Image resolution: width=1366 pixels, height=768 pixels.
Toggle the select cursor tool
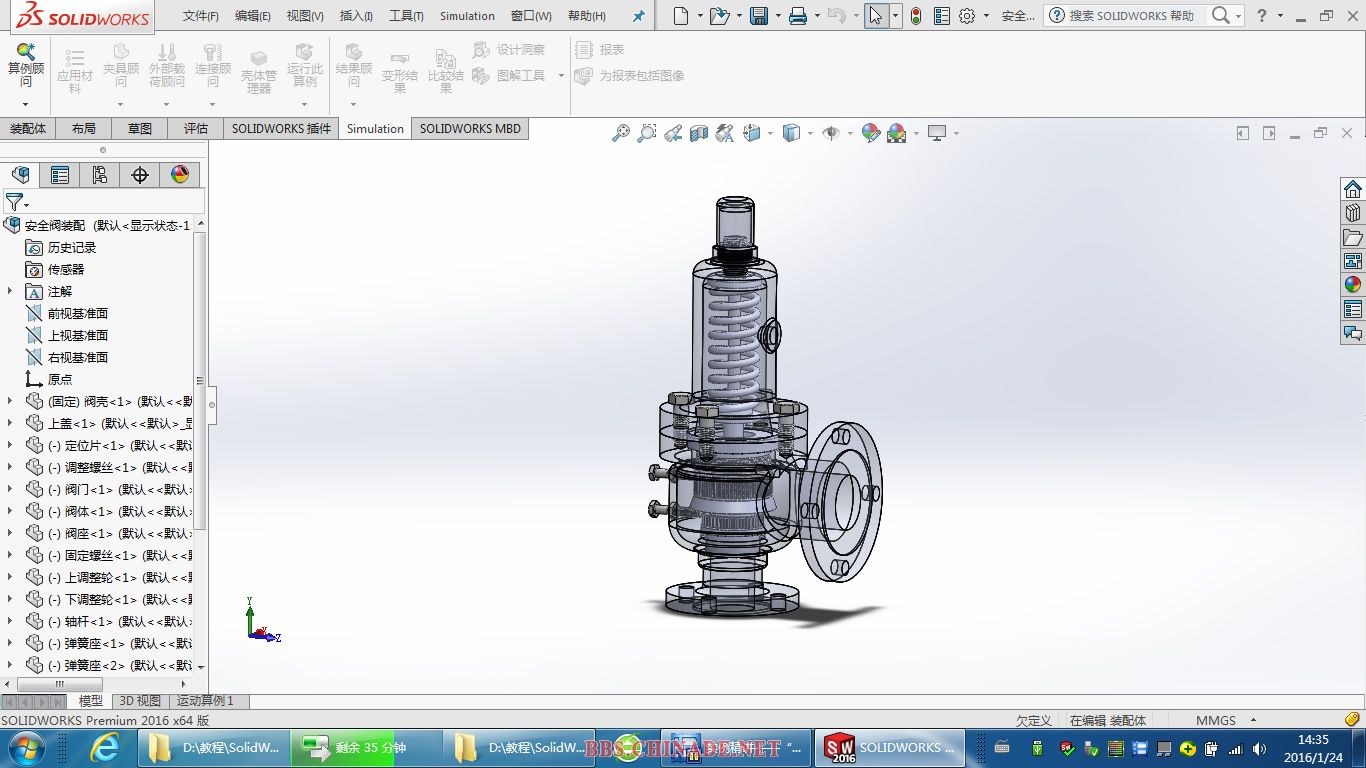(876, 16)
